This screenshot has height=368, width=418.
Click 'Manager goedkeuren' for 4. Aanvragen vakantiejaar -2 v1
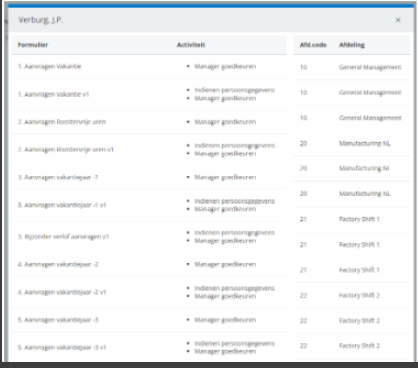(225, 296)
